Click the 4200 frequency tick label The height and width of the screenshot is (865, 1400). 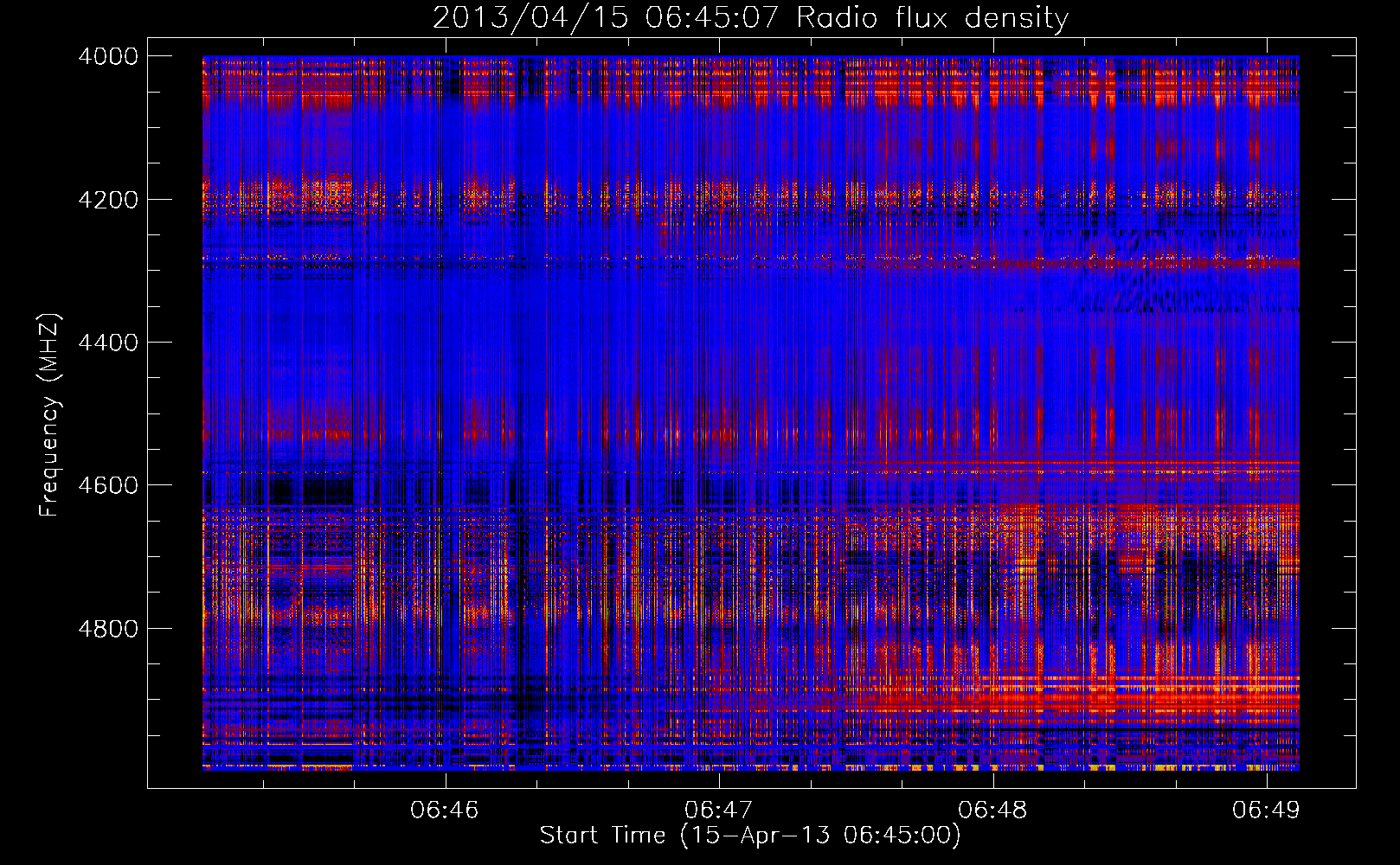point(108,199)
